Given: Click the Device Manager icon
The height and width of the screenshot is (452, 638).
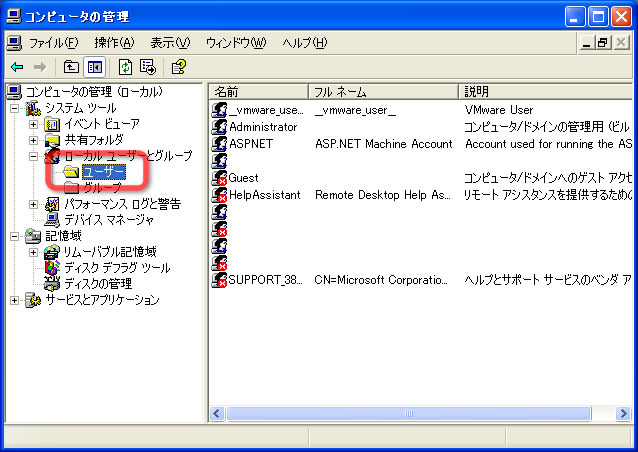Looking at the screenshot, I should coord(52,220).
